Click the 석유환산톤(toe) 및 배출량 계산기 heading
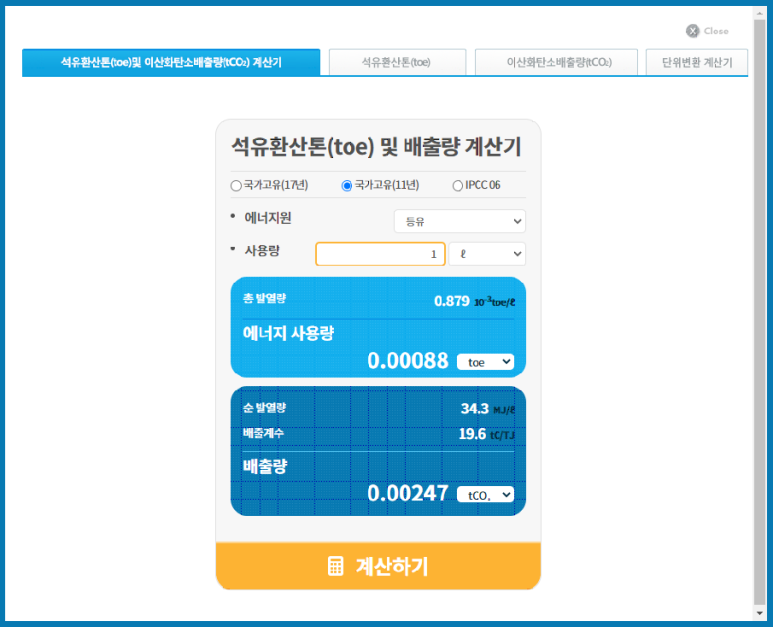 [376, 147]
